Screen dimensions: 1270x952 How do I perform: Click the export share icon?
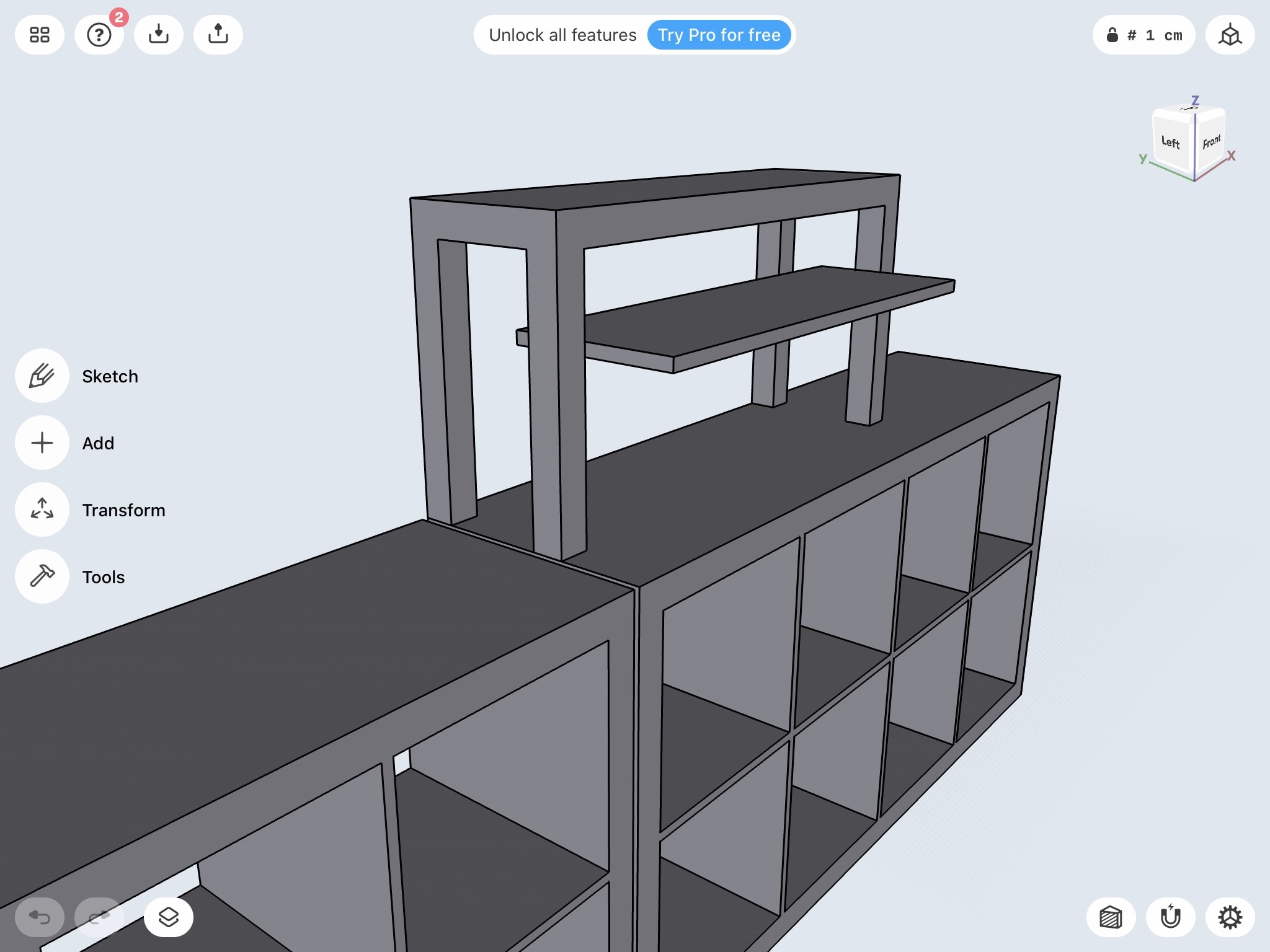click(x=218, y=35)
